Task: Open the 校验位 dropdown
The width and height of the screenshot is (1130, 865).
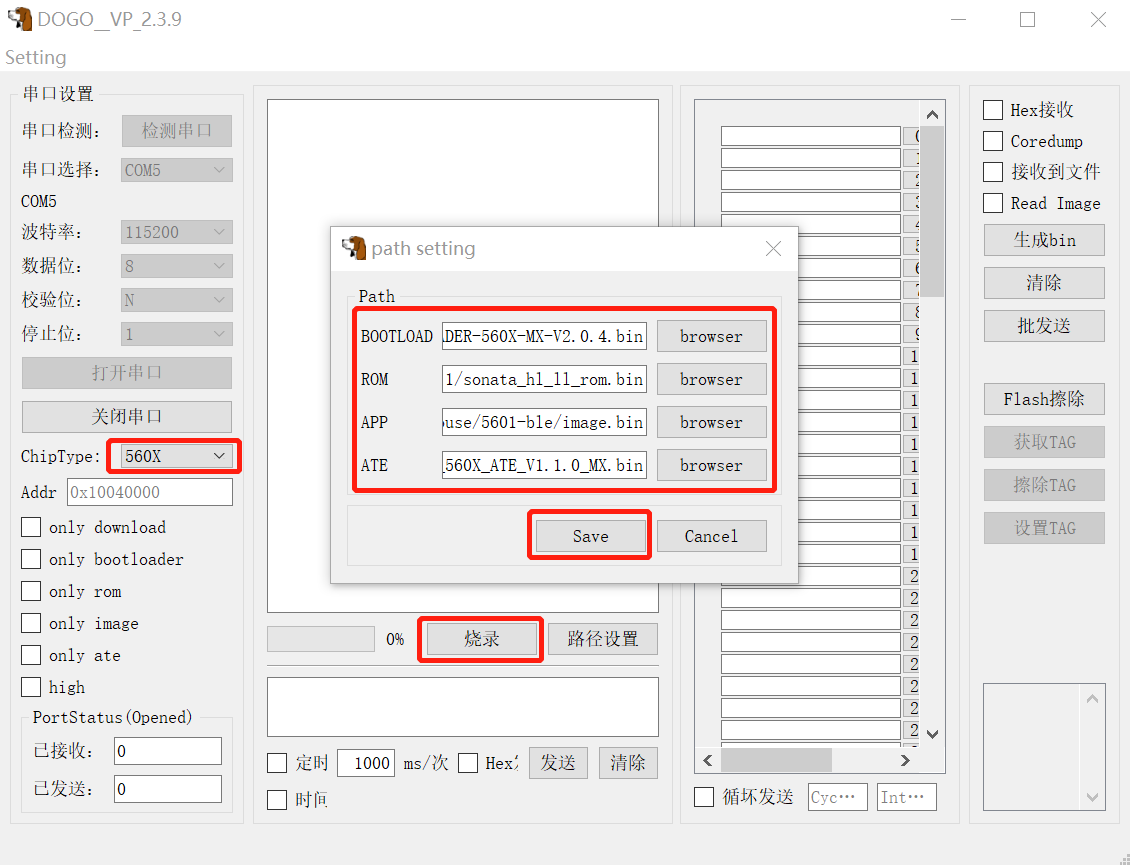Action: [177, 300]
